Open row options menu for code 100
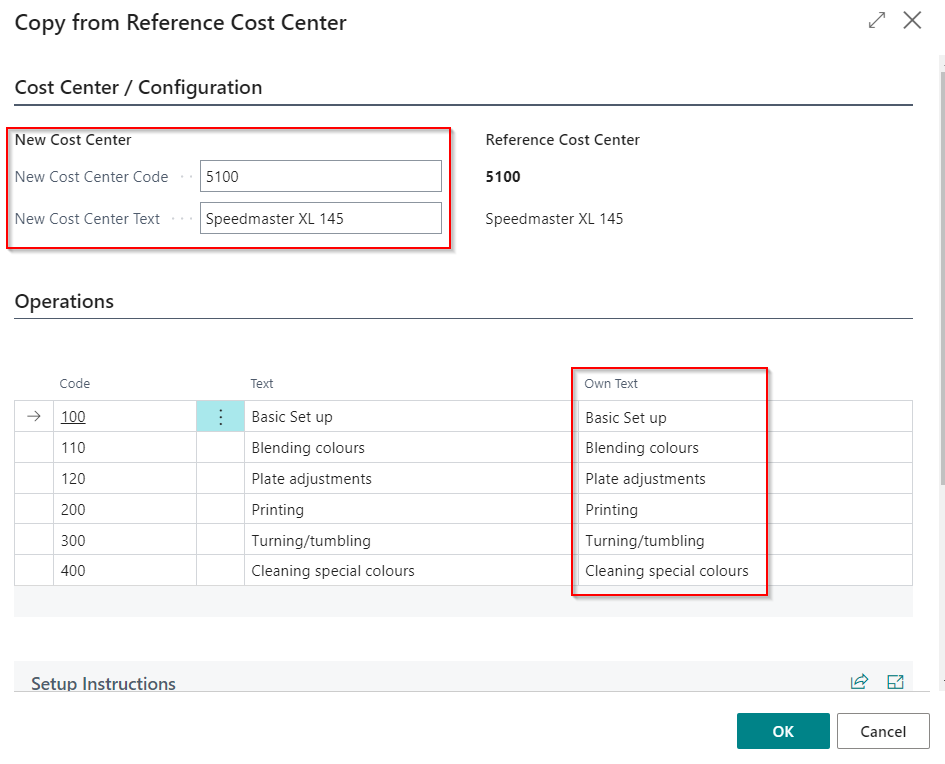 [x=221, y=416]
